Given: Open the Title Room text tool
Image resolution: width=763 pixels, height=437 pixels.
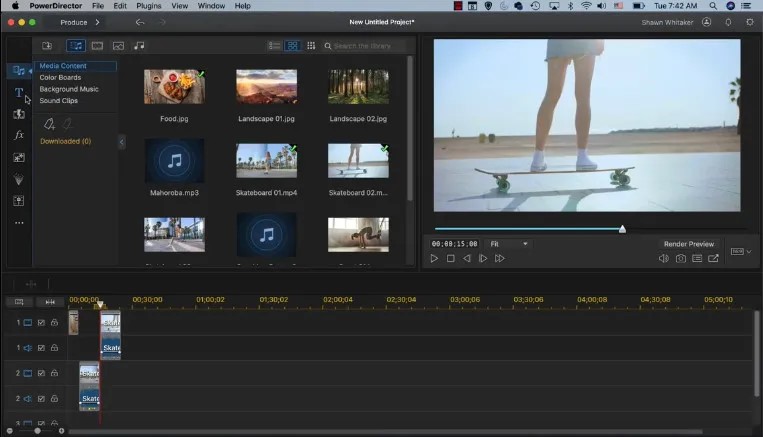Looking at the screenshot, I should pos(18,93).
